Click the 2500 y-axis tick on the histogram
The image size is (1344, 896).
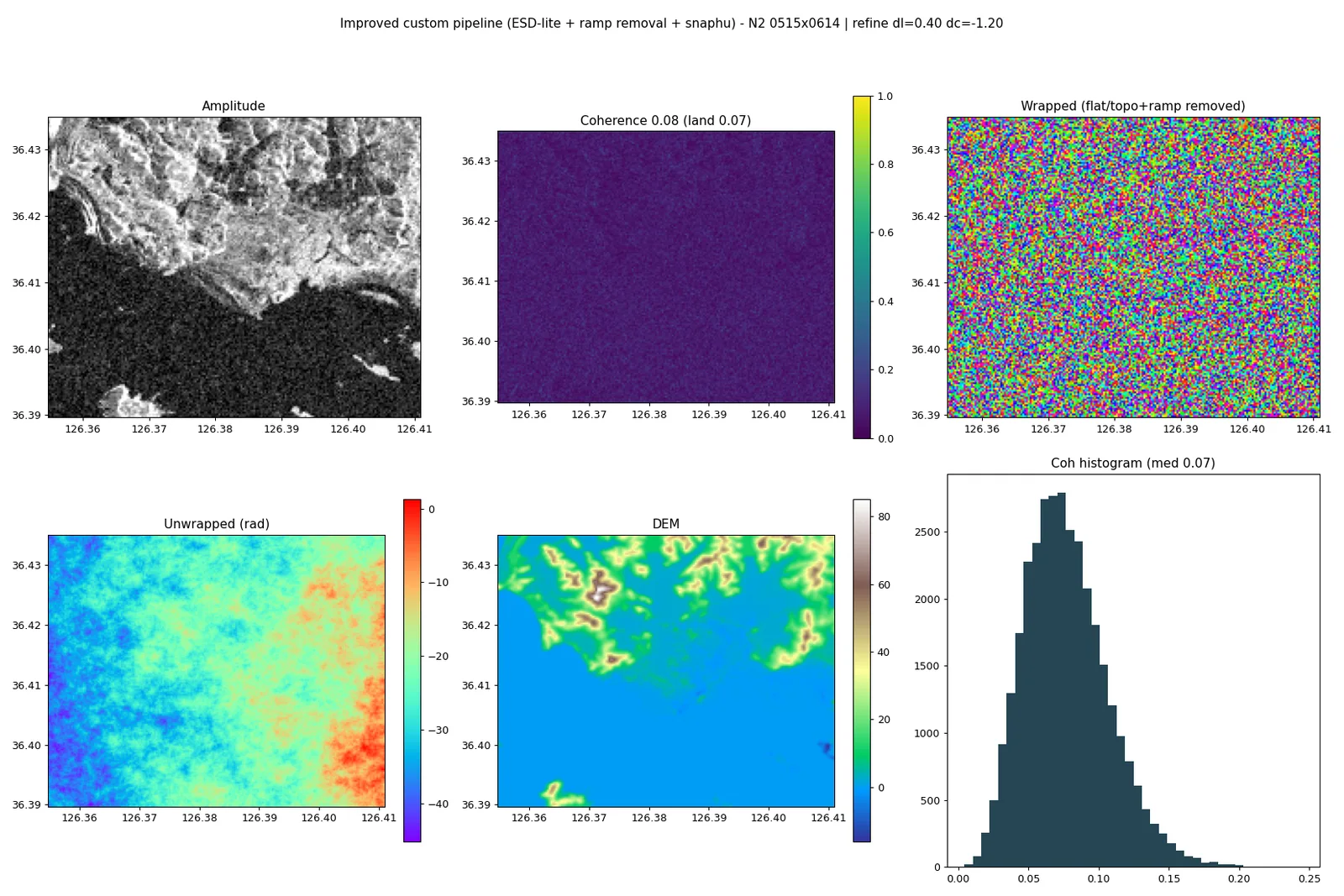[x=927, y=532]
